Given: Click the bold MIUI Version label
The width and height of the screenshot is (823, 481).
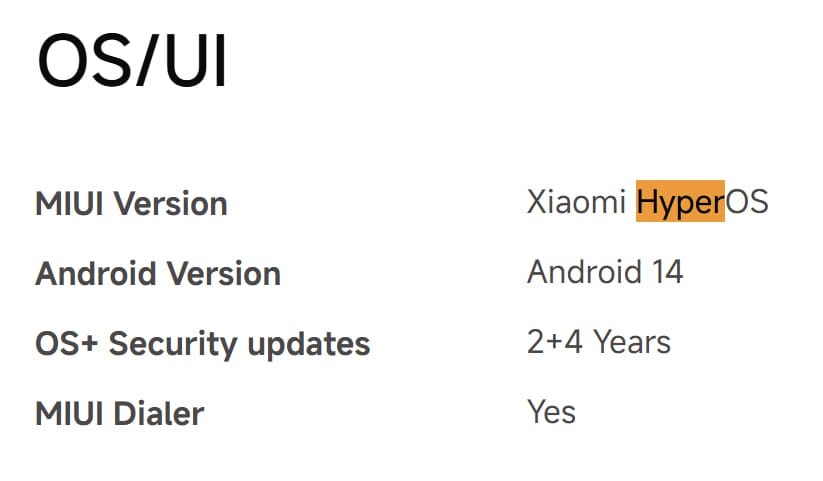Looking at the screenshot, I should click(131, 204).
